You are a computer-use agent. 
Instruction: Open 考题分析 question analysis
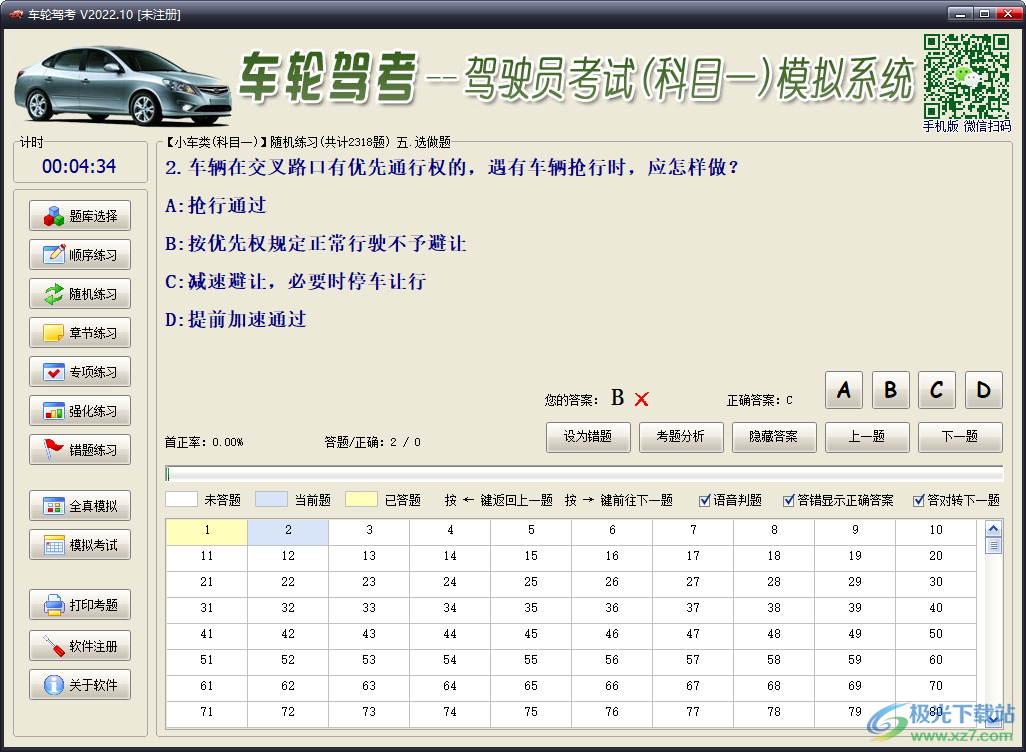681,437
